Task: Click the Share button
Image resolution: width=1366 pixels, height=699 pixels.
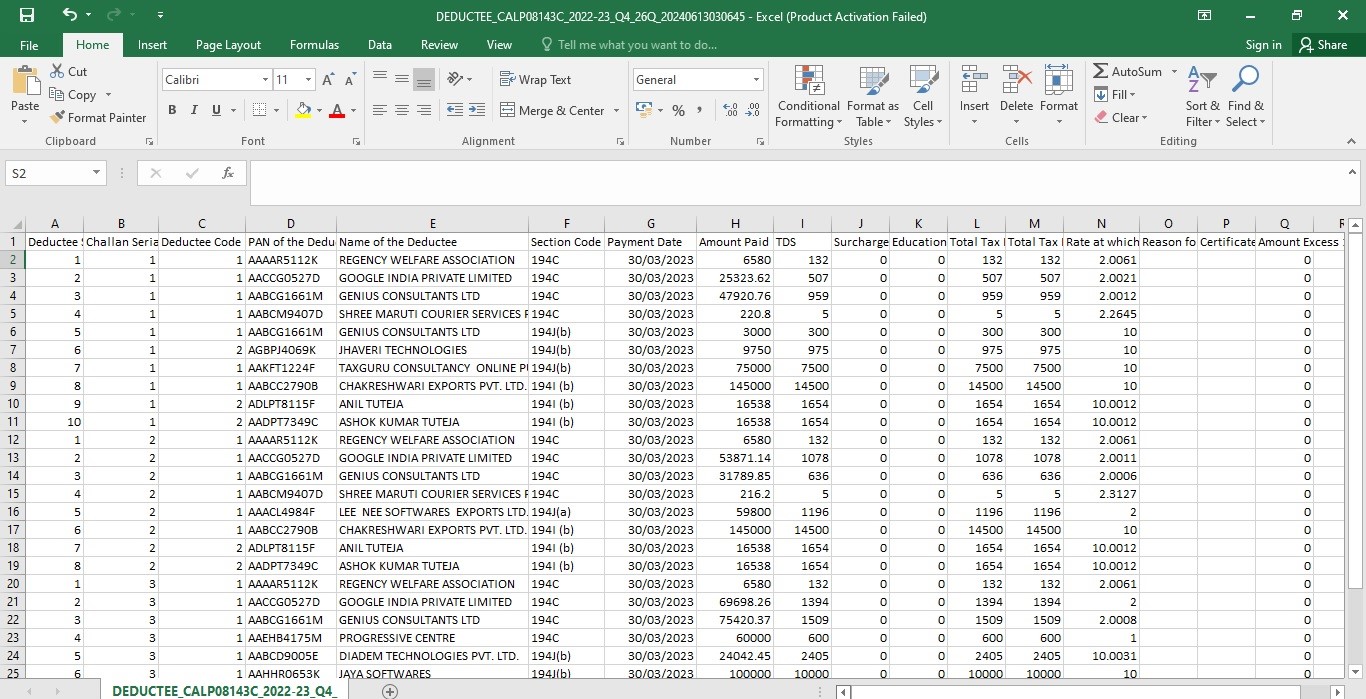Action: [1323, 45]
